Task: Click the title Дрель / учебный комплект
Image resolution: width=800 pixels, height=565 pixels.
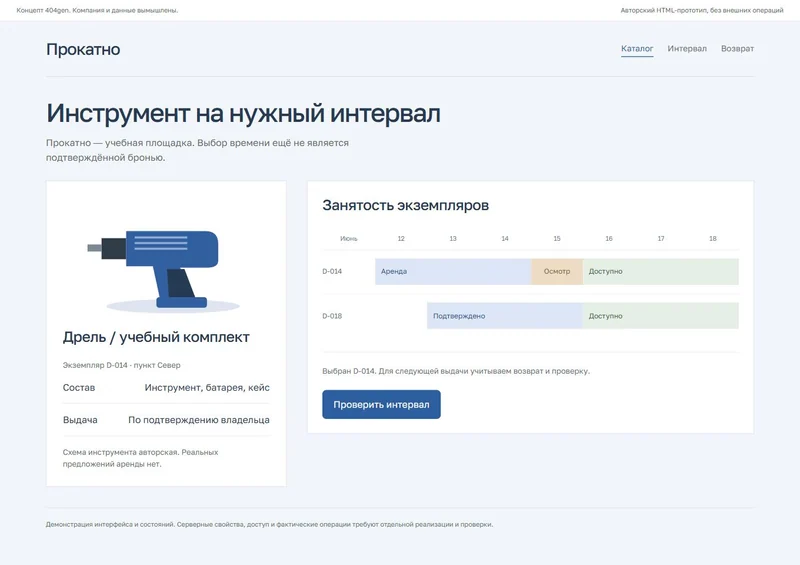Action: point(156,337)
